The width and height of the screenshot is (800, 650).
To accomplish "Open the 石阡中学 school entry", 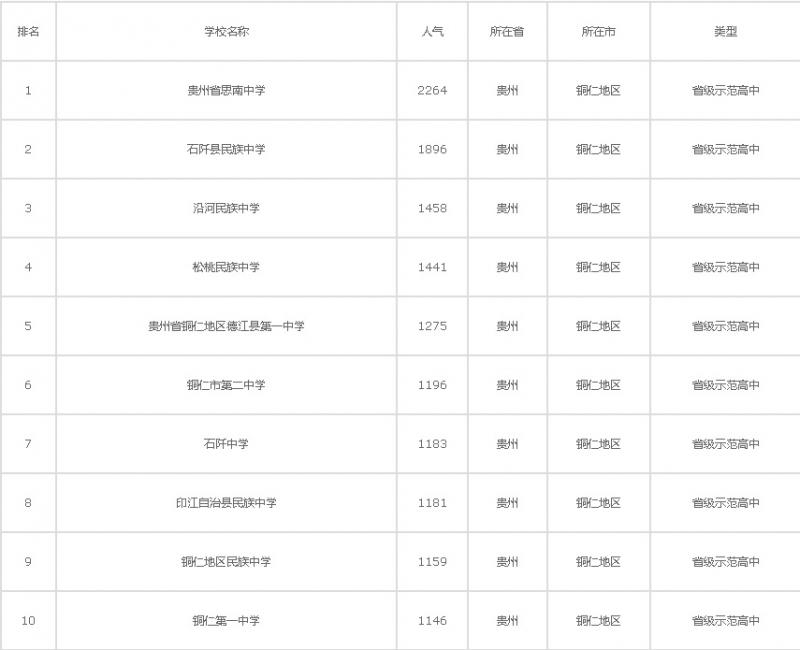I will point(226,444).
